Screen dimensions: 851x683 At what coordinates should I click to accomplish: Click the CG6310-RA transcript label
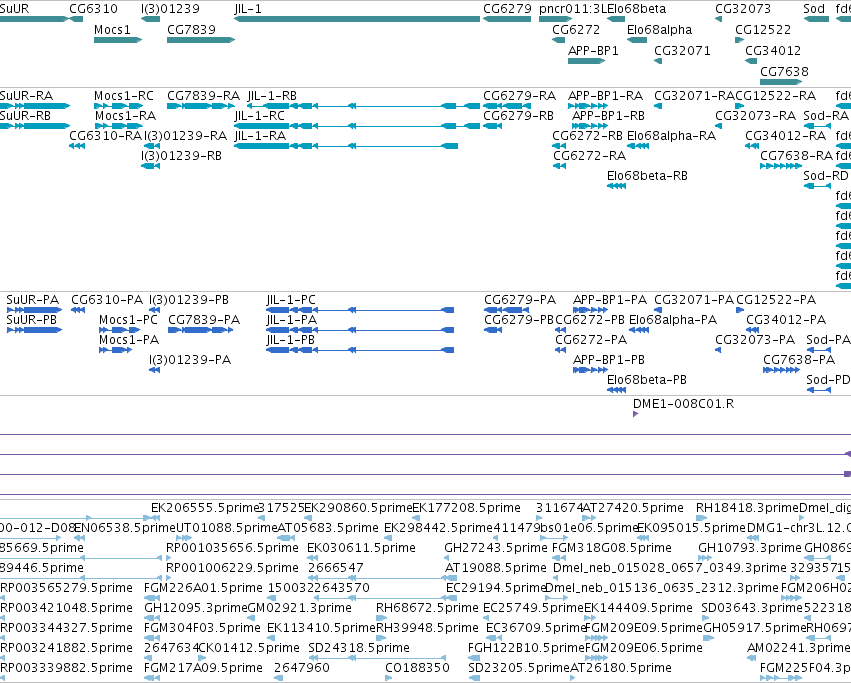(105, 136)
